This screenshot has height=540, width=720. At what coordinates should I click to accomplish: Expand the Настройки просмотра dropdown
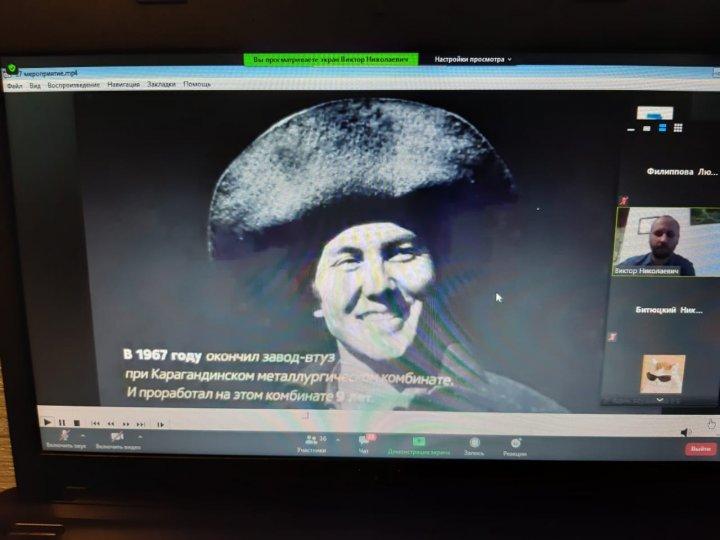pyautogui.click(x=473, y=60)
